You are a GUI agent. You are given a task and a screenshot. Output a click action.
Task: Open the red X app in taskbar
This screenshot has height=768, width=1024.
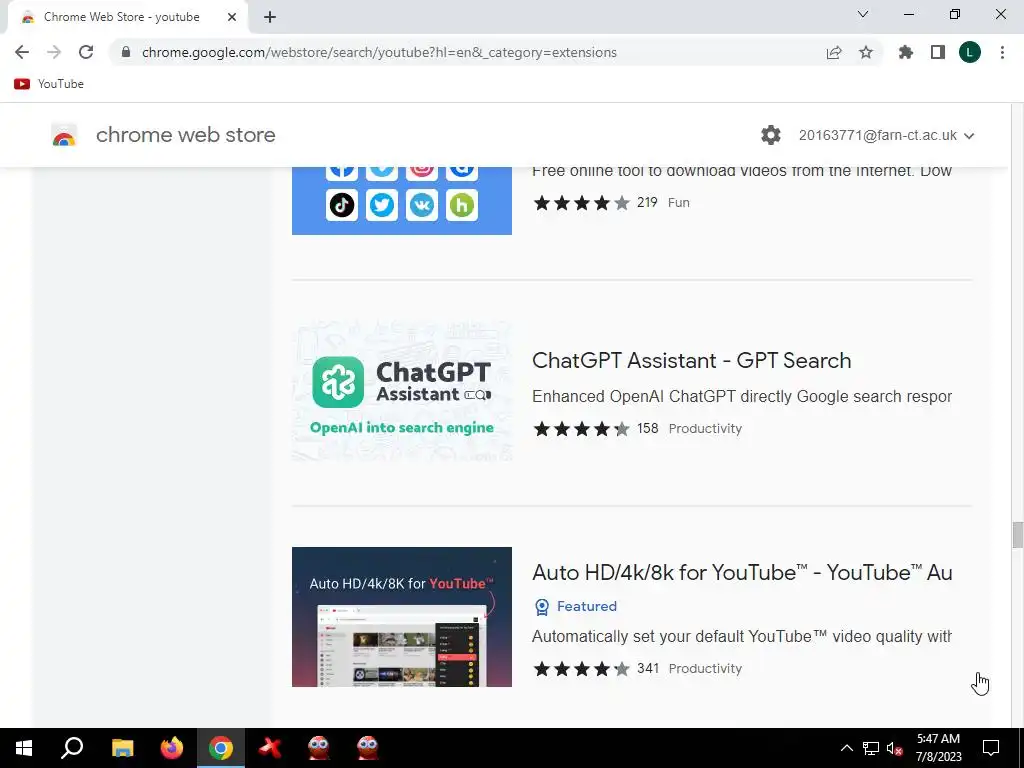tap(270, 748)
